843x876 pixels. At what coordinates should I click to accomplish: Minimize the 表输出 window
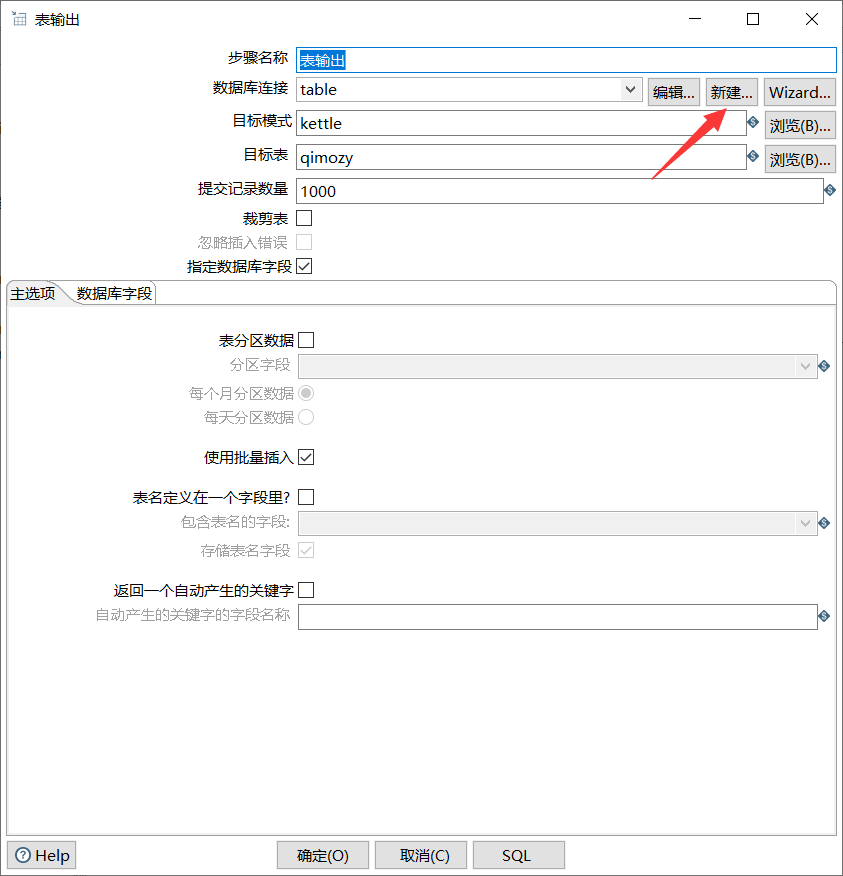click(694, 19)
